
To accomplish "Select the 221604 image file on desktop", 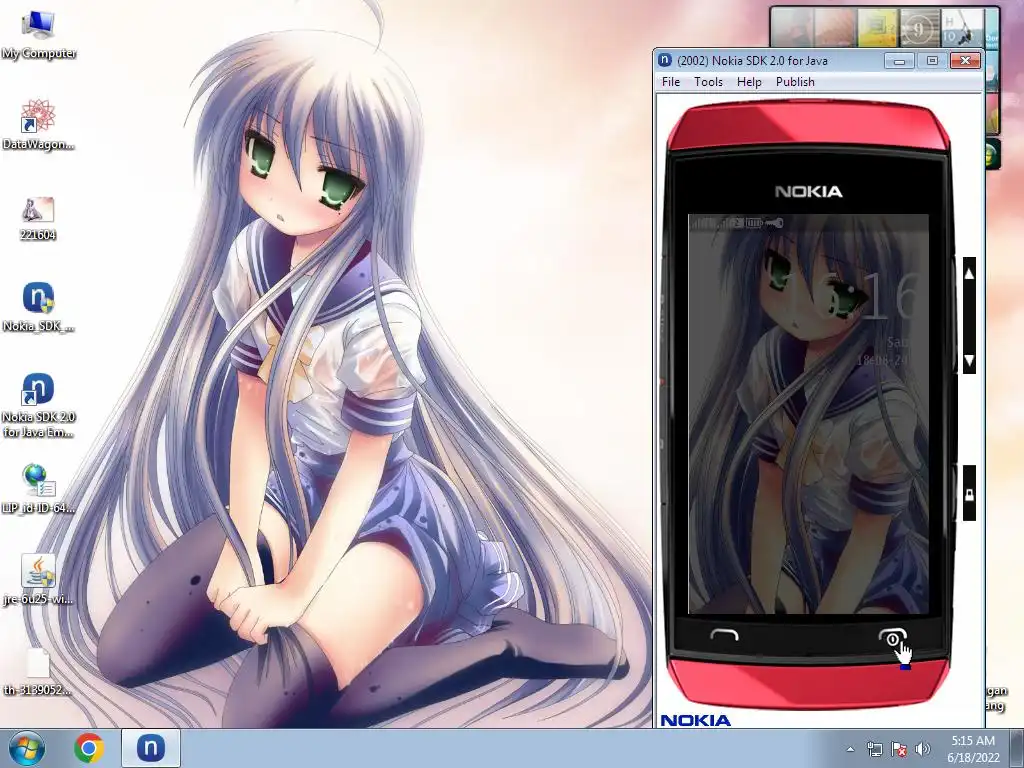I will (x=38, y=219).
